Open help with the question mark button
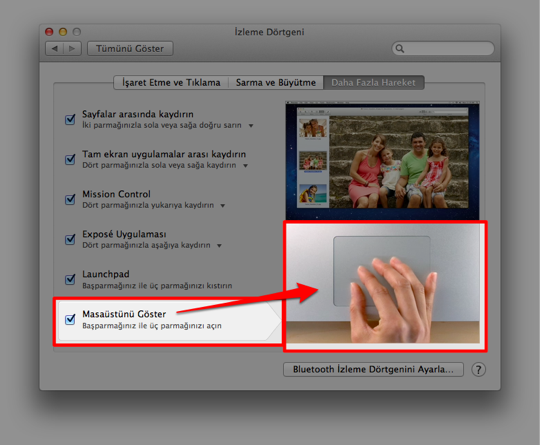 click(478, 370)
